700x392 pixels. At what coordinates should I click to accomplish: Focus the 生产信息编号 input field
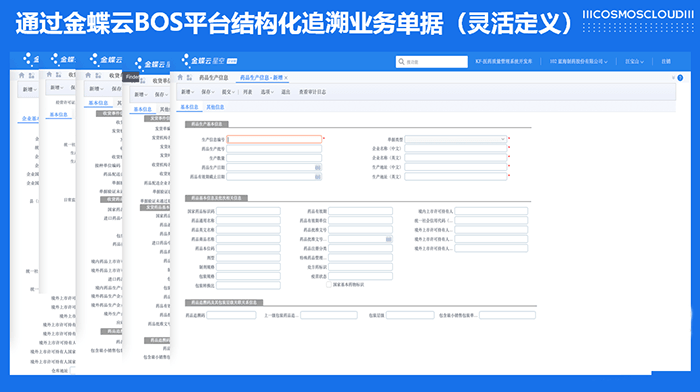[x=274, y=139]
